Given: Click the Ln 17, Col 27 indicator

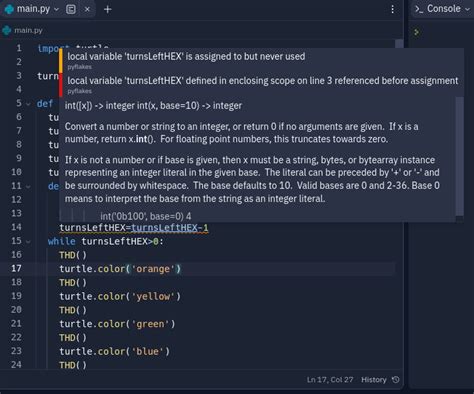Looking at the screenshot, I should point(330,380).
